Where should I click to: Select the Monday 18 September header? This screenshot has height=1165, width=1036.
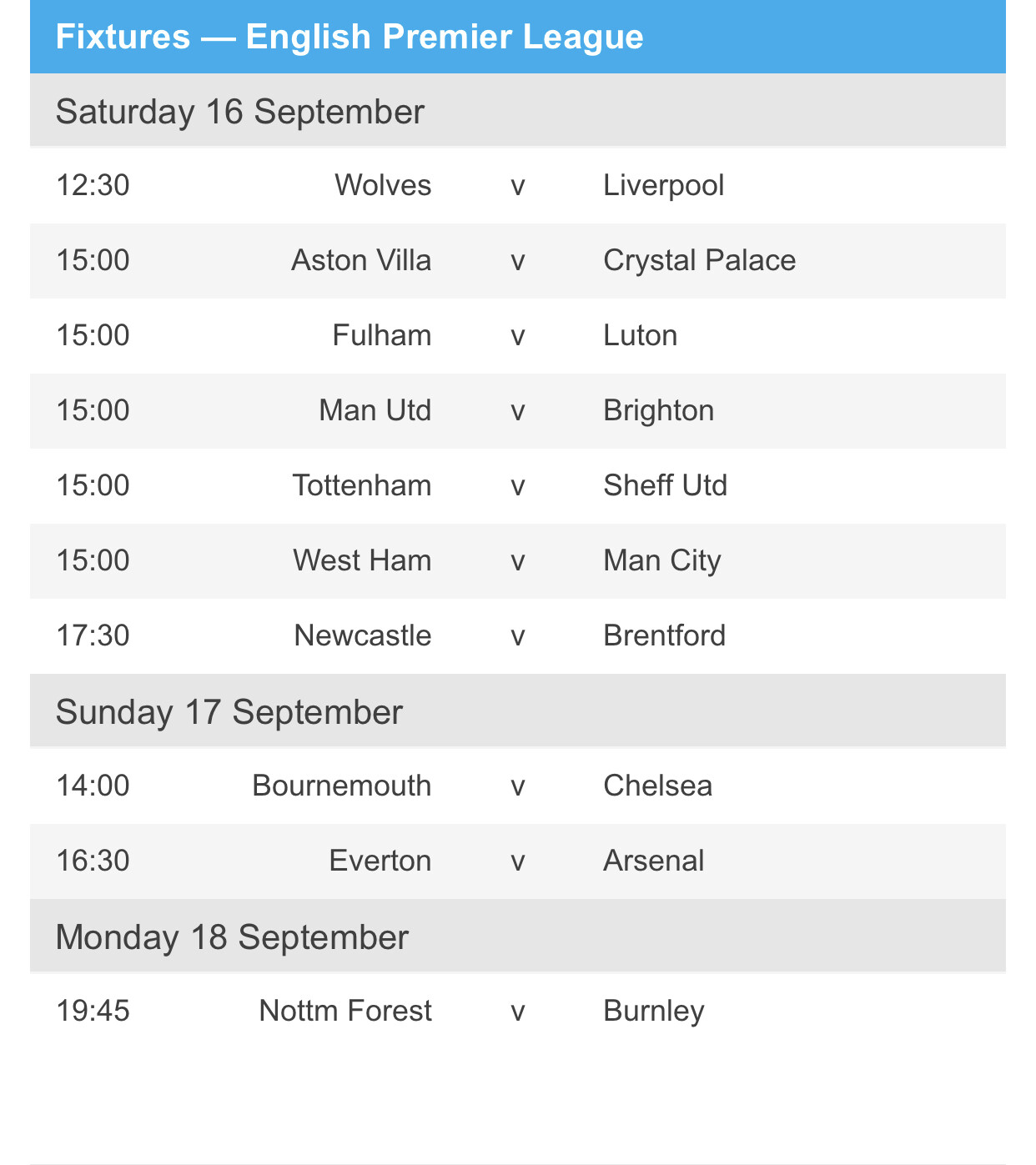517,936
